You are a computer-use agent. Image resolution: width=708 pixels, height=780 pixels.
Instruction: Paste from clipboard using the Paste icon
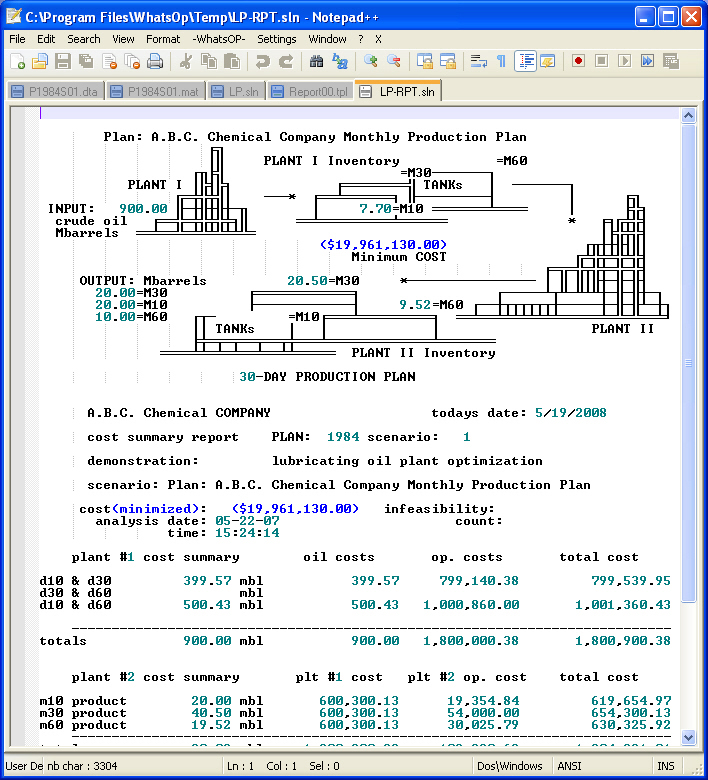point(232,62)
